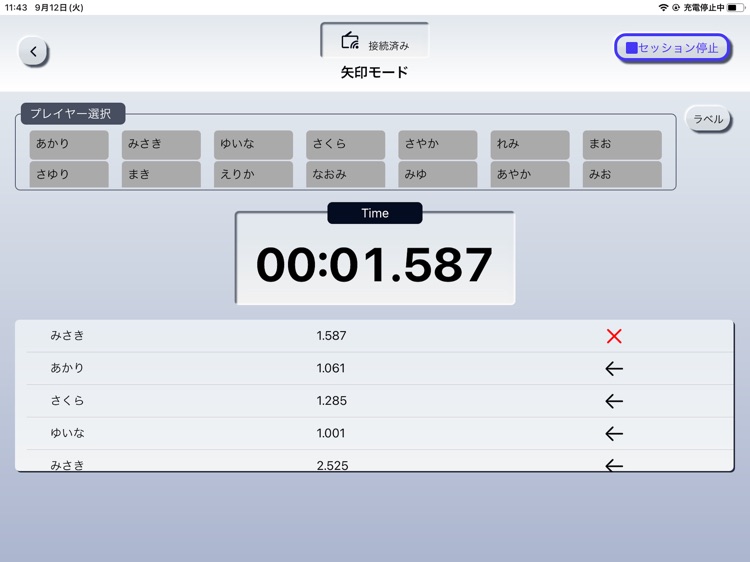Choose player なおみ
This screenshot has height=562, width=750.
click(345, 174)
